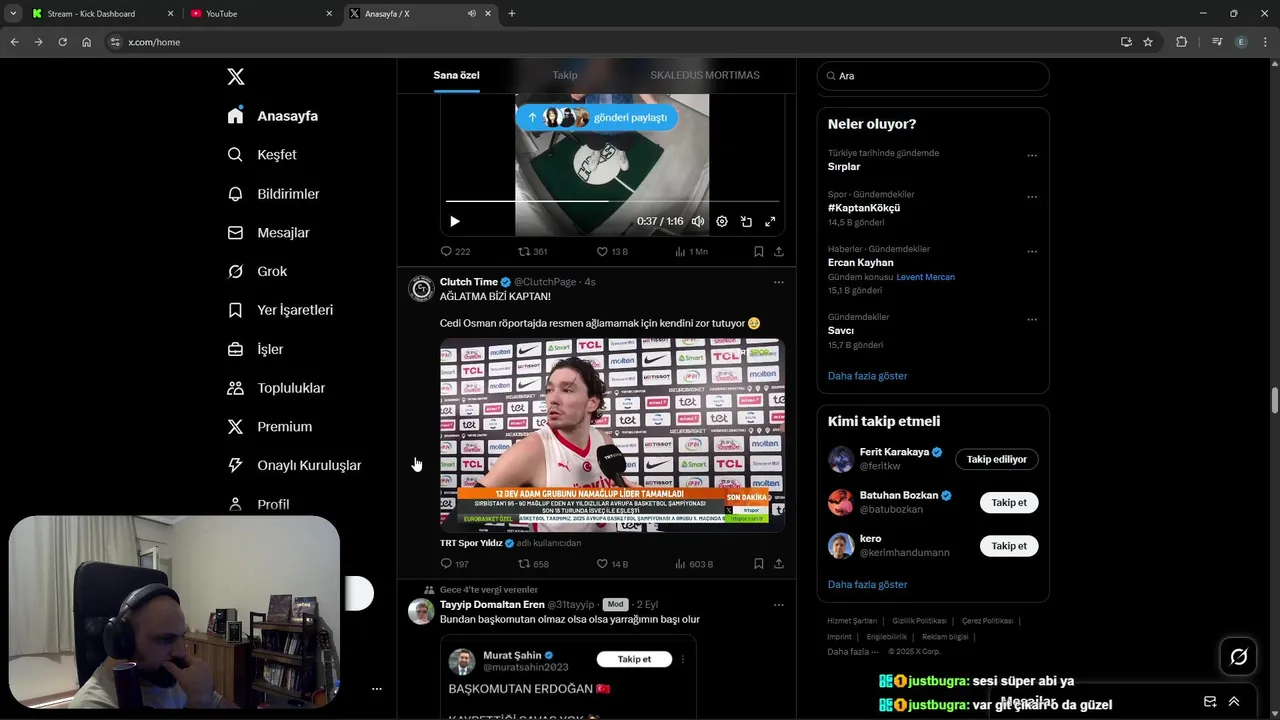
Task: Switch to the YouTube browser tab
Action: click(262, 14)
